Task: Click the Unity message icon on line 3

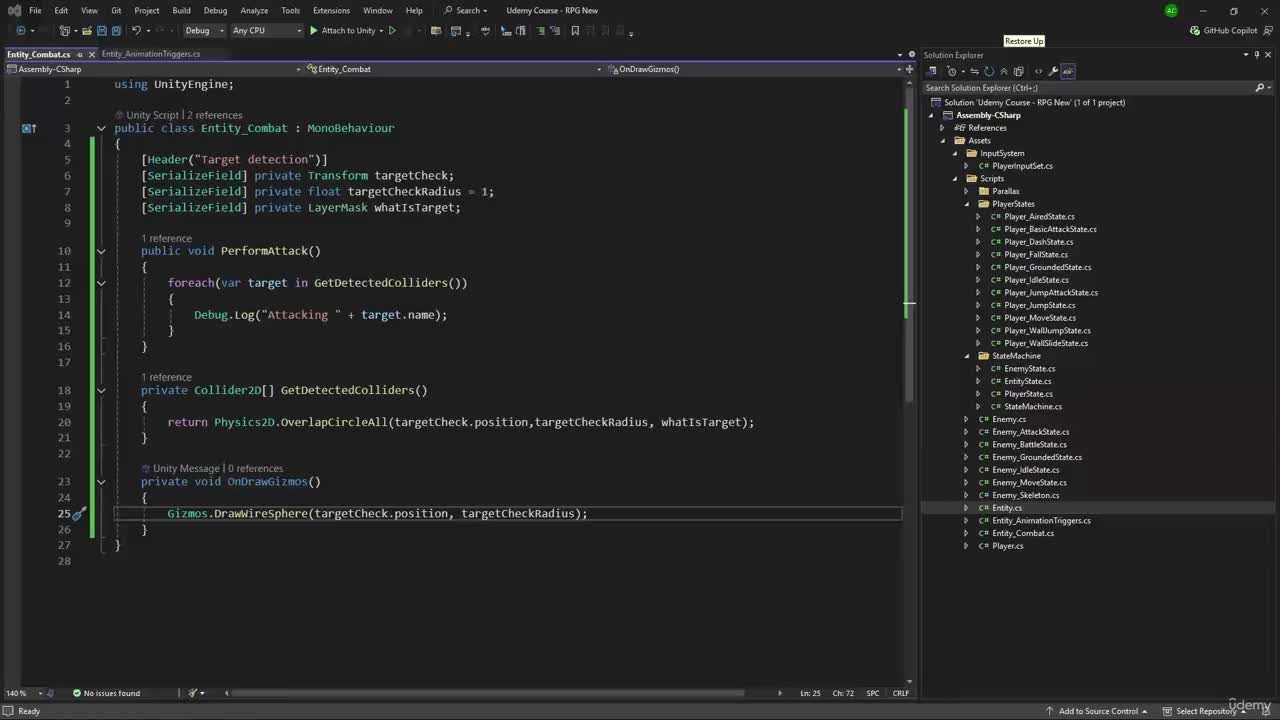Action: pyautogui.click(x=29, y=128)
